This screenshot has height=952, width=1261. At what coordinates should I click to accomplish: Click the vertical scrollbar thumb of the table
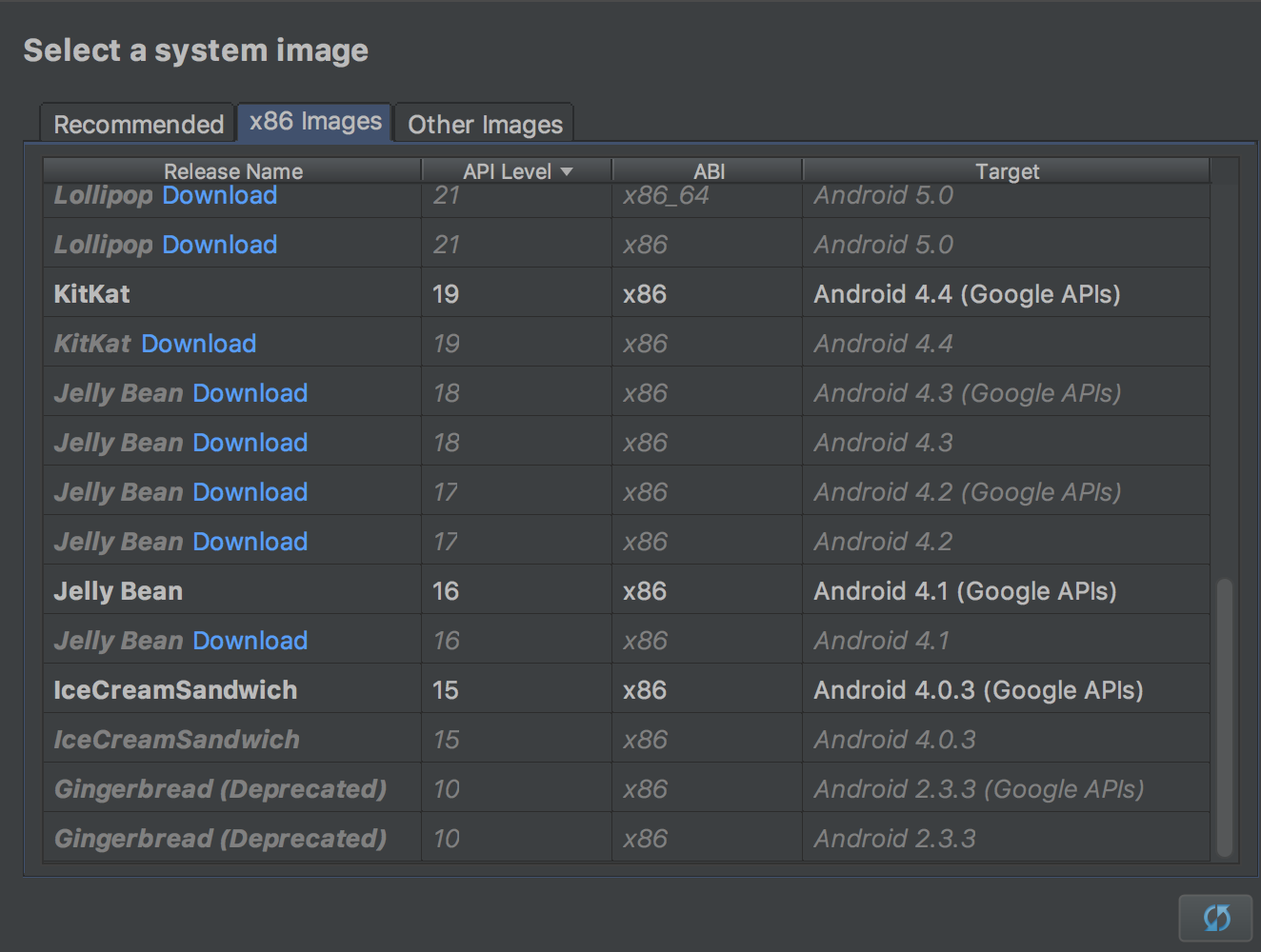click(1224, 716)
